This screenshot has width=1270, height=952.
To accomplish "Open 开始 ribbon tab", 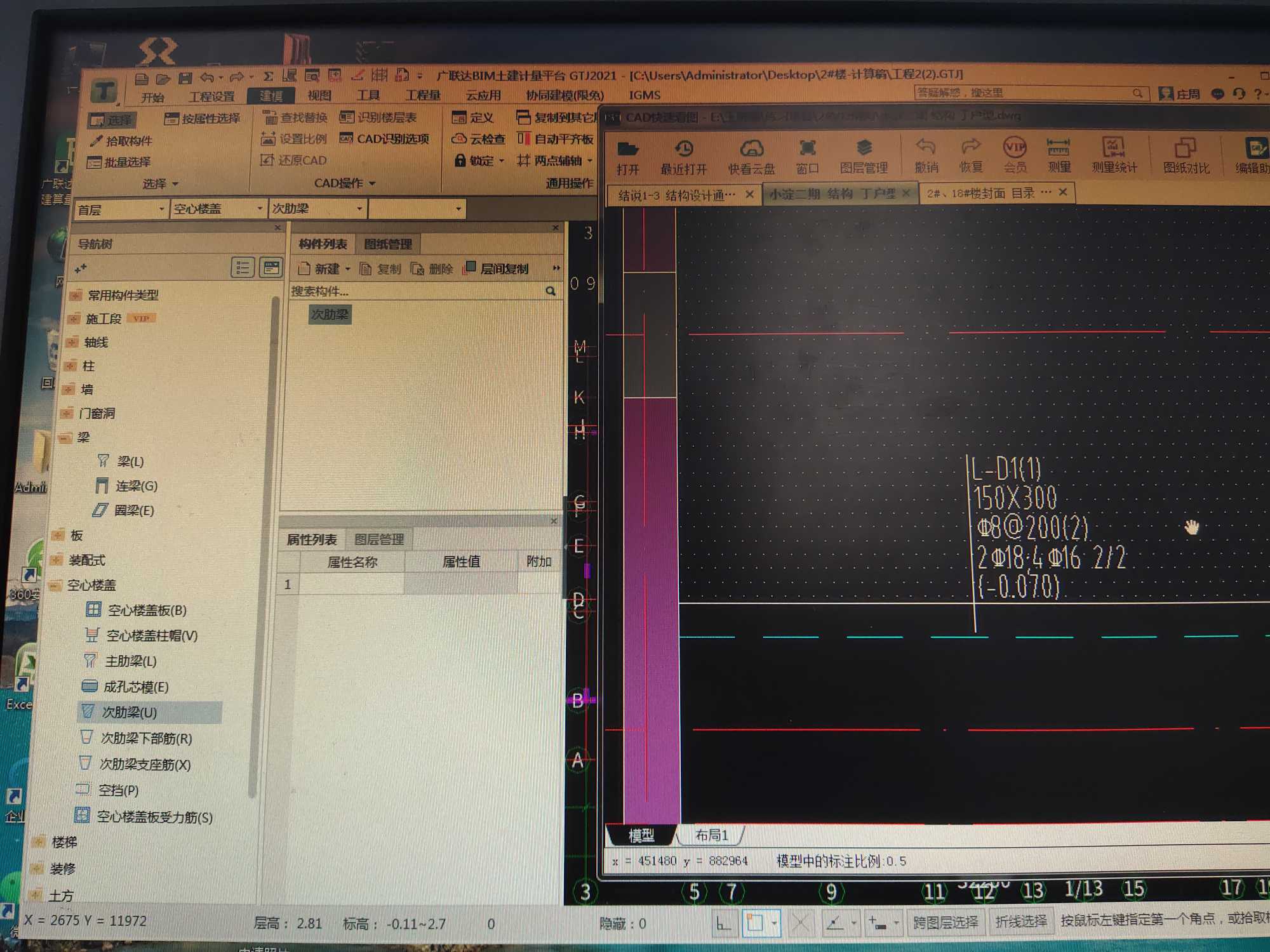I will click(x=152, y=96).
